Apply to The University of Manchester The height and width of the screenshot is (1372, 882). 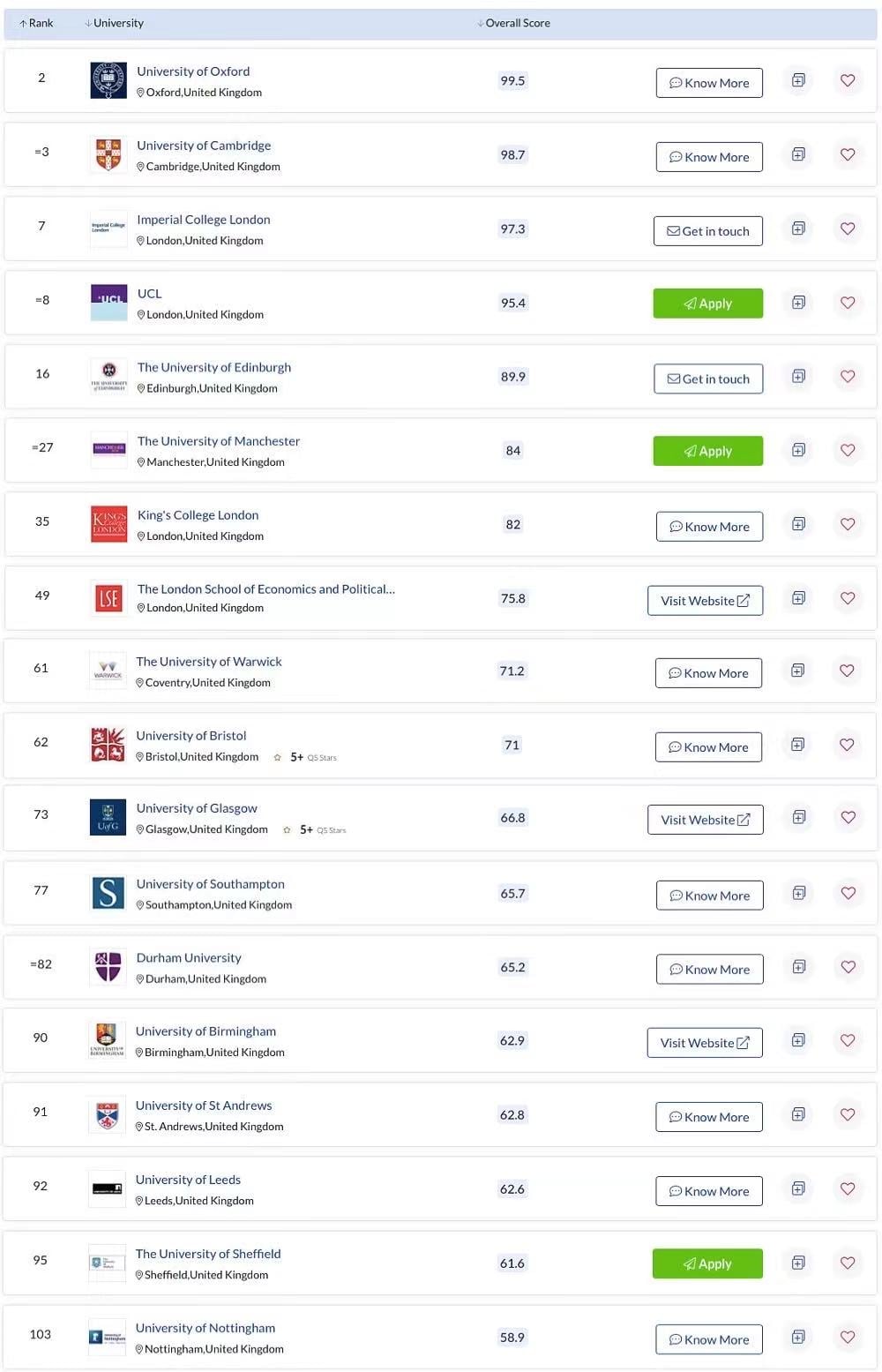[707, 451]
